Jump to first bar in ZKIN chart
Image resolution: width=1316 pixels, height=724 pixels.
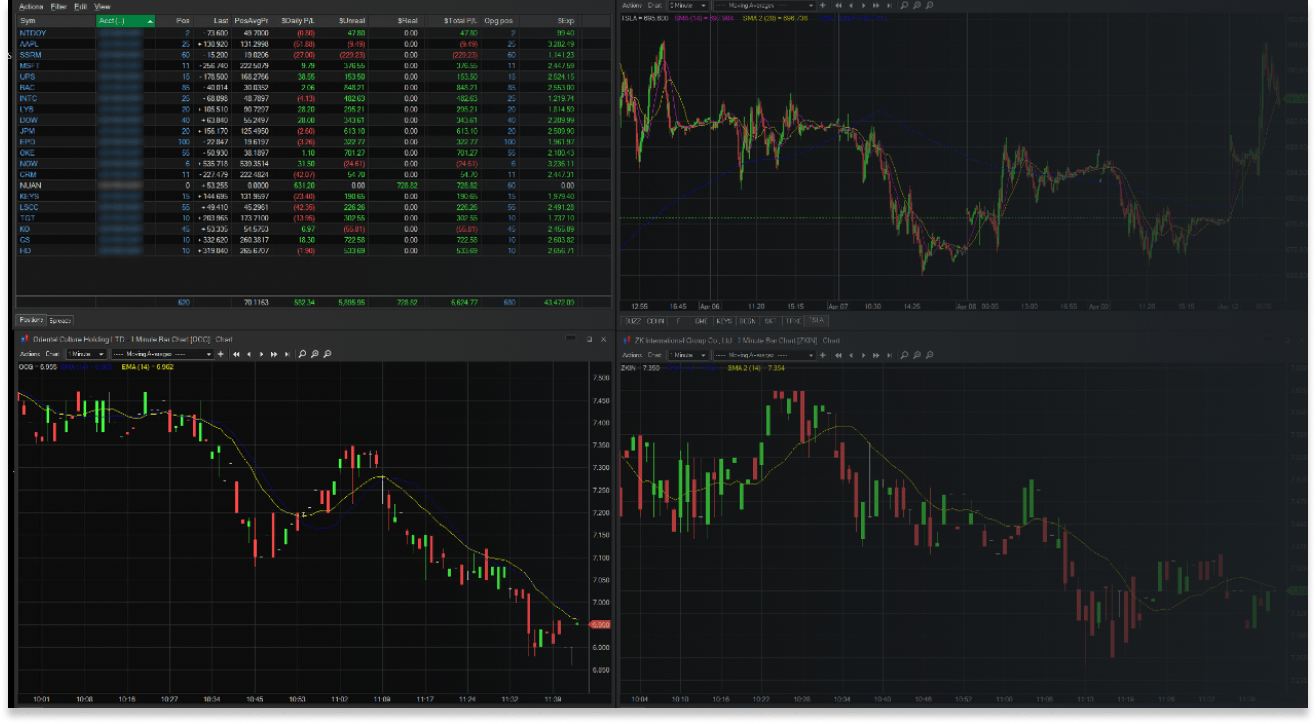[x=838, y=355]
